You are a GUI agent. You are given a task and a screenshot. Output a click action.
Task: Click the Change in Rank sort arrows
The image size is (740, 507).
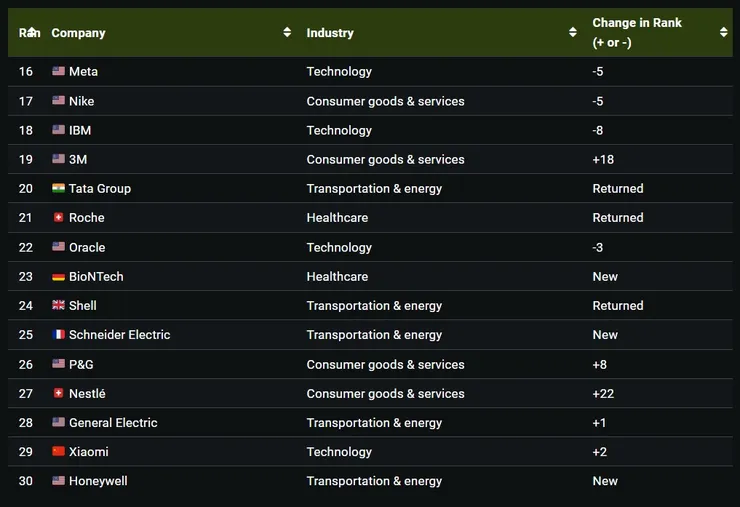(723, 32)
